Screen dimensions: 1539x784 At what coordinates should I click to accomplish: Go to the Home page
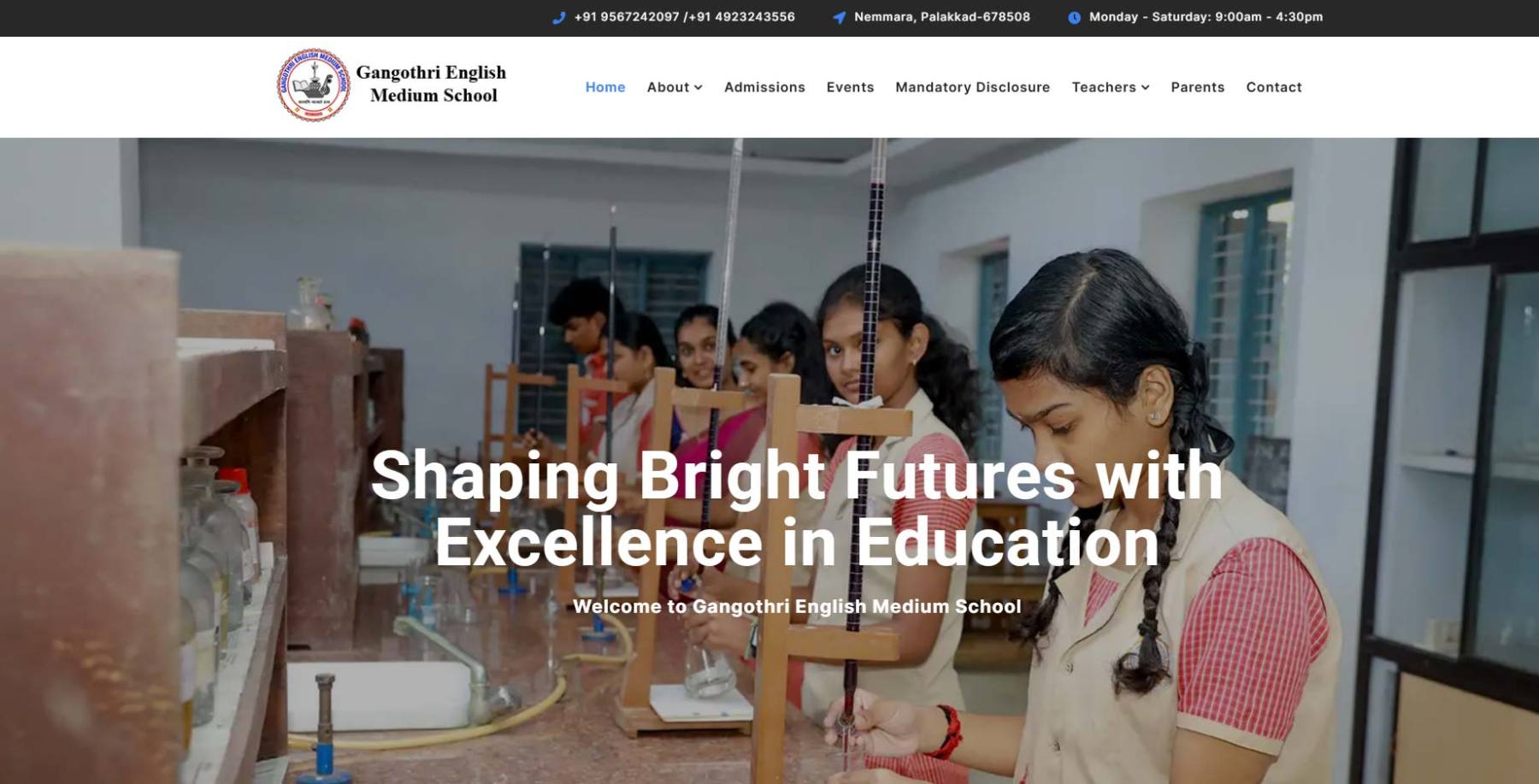point(605,87)
